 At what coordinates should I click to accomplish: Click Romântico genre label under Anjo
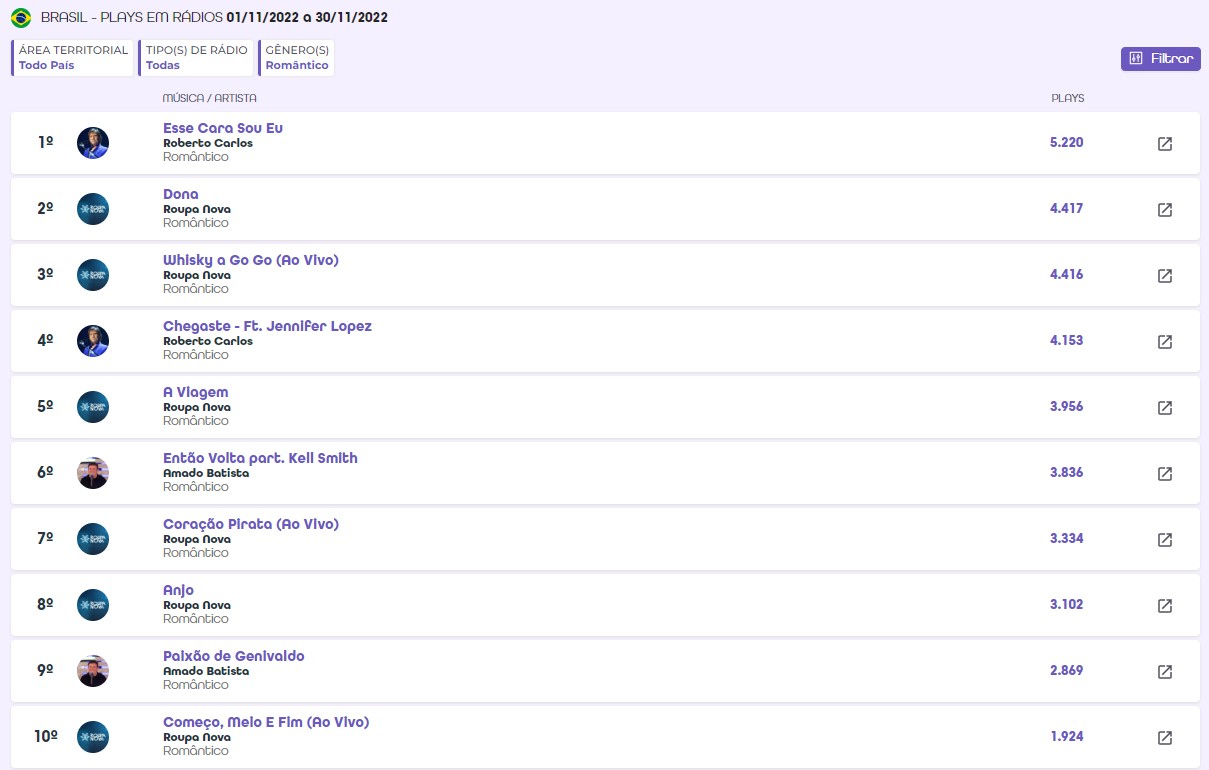point(196,619)
